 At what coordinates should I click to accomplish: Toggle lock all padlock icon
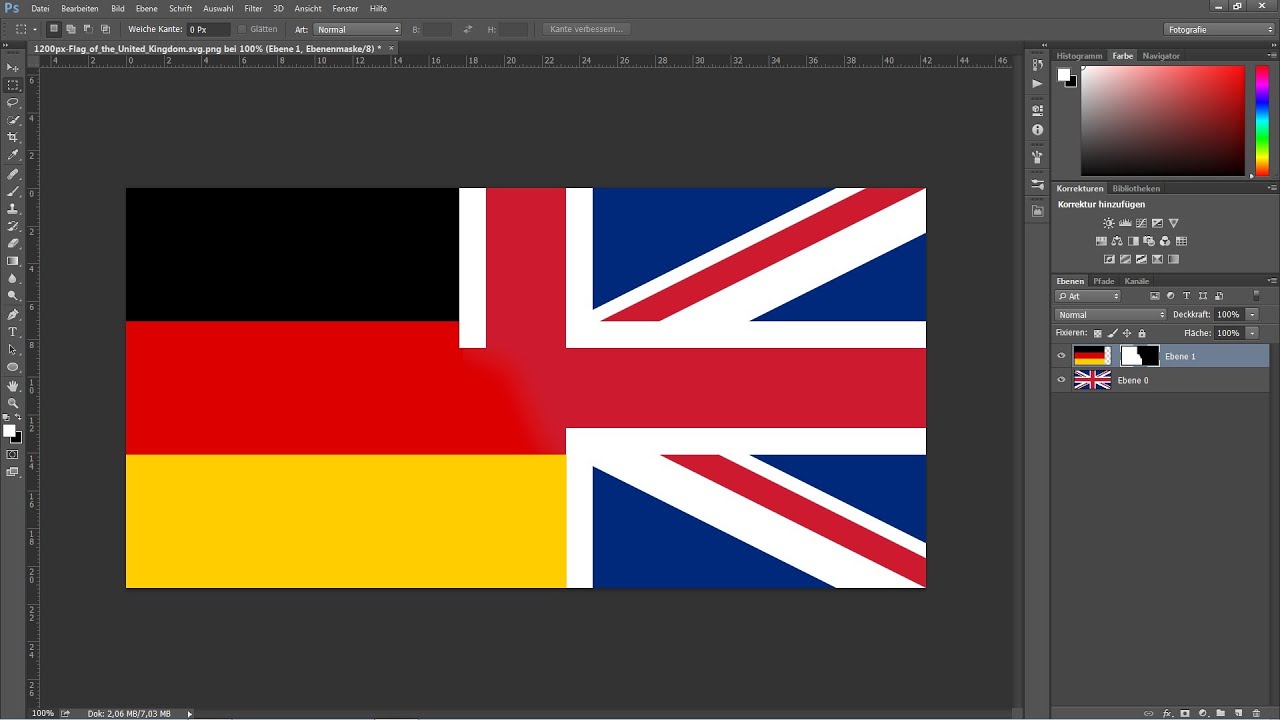tap(1142, 333)
